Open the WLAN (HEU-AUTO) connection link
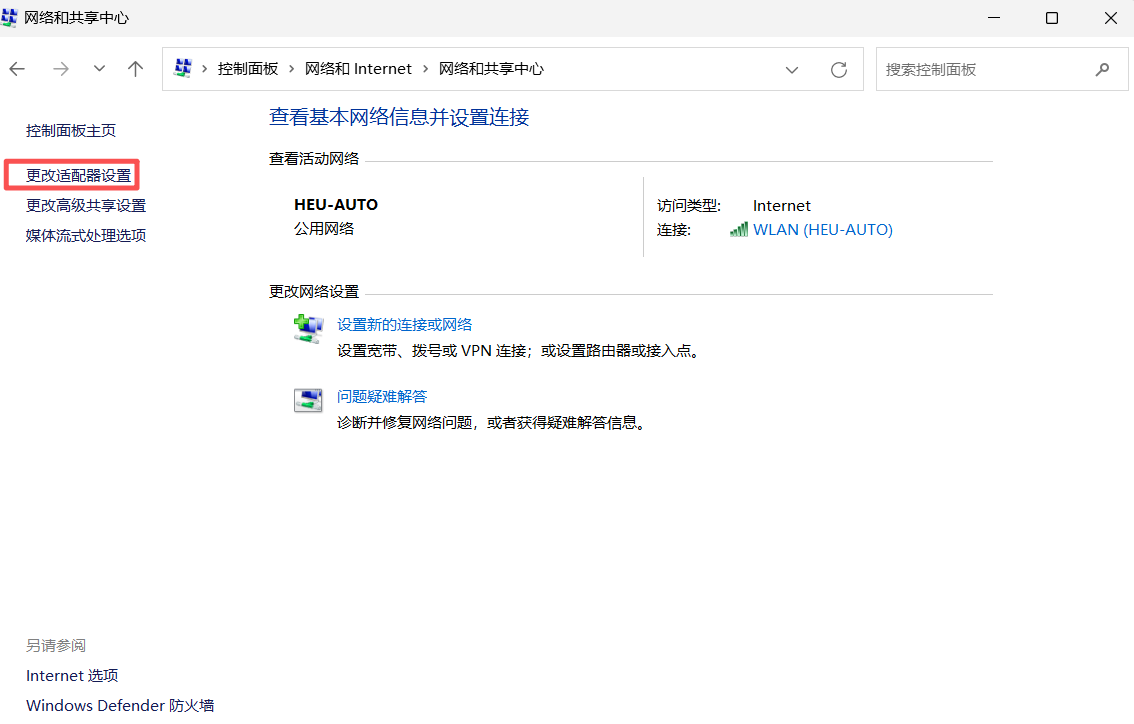The height and width of the screenshot is (724, 1134). point(823,230)
